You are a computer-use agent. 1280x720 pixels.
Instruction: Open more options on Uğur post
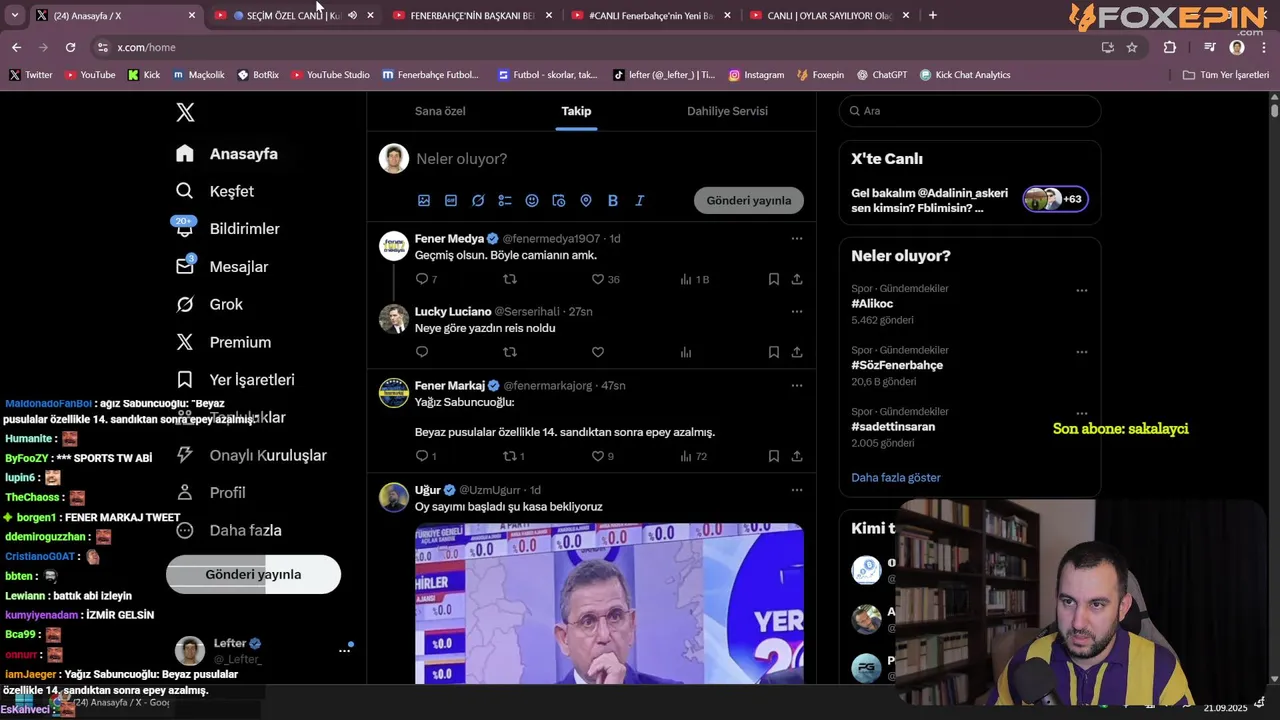(x=797, y=490)
